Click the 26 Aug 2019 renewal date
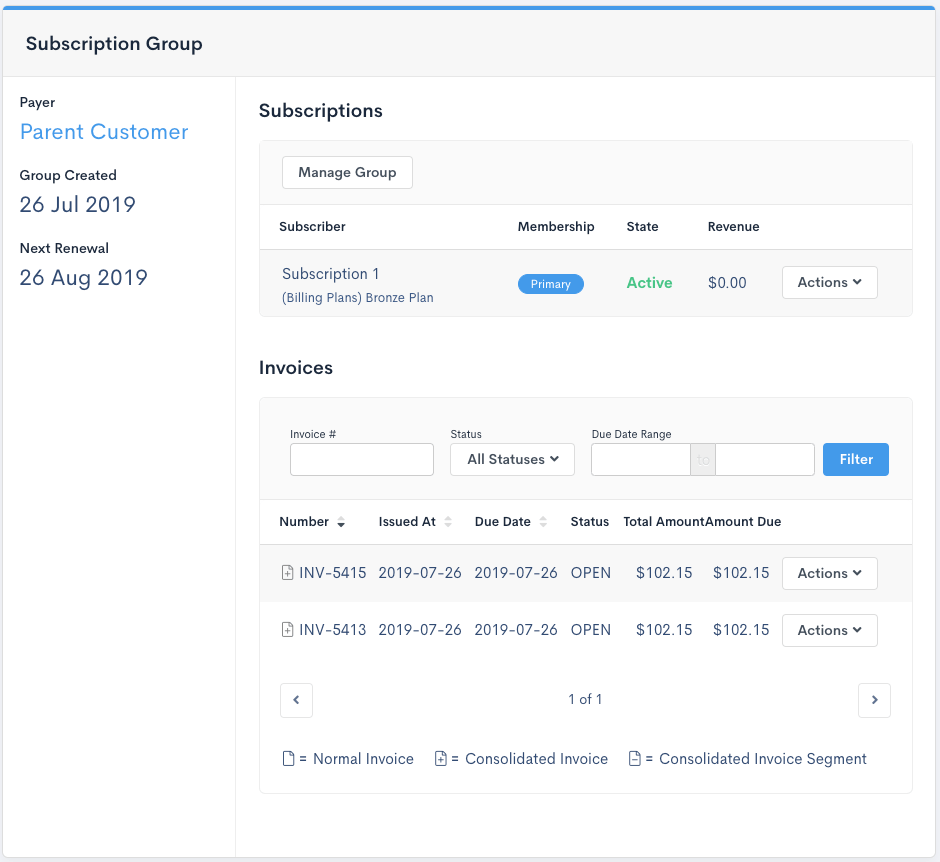 point(83,278)
